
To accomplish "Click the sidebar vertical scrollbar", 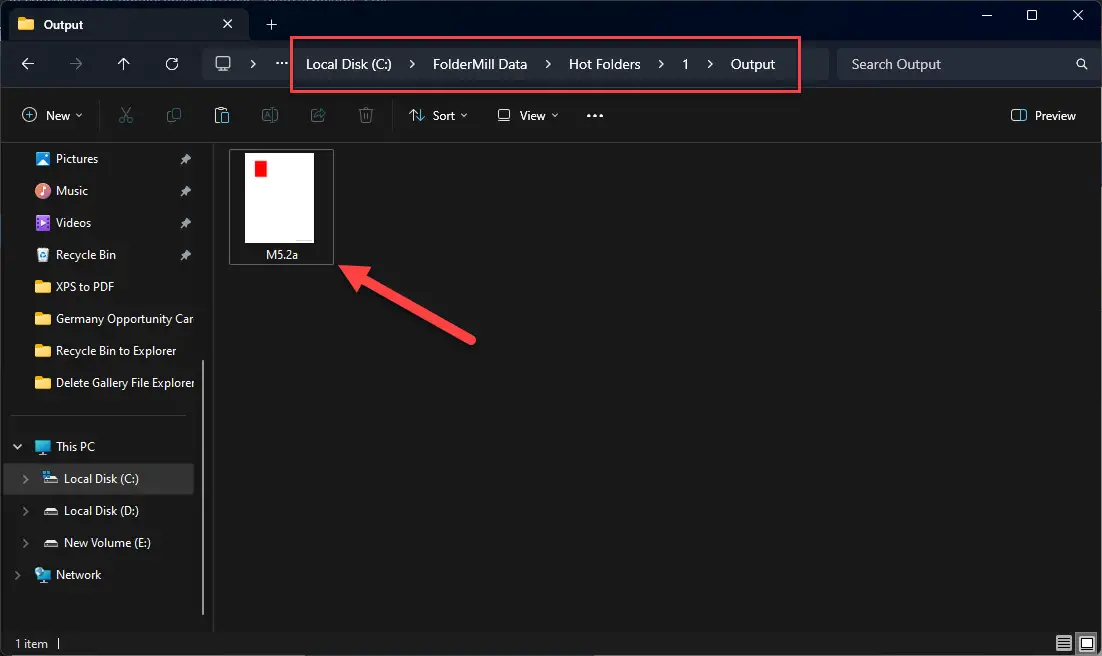I will coord(203,487).
